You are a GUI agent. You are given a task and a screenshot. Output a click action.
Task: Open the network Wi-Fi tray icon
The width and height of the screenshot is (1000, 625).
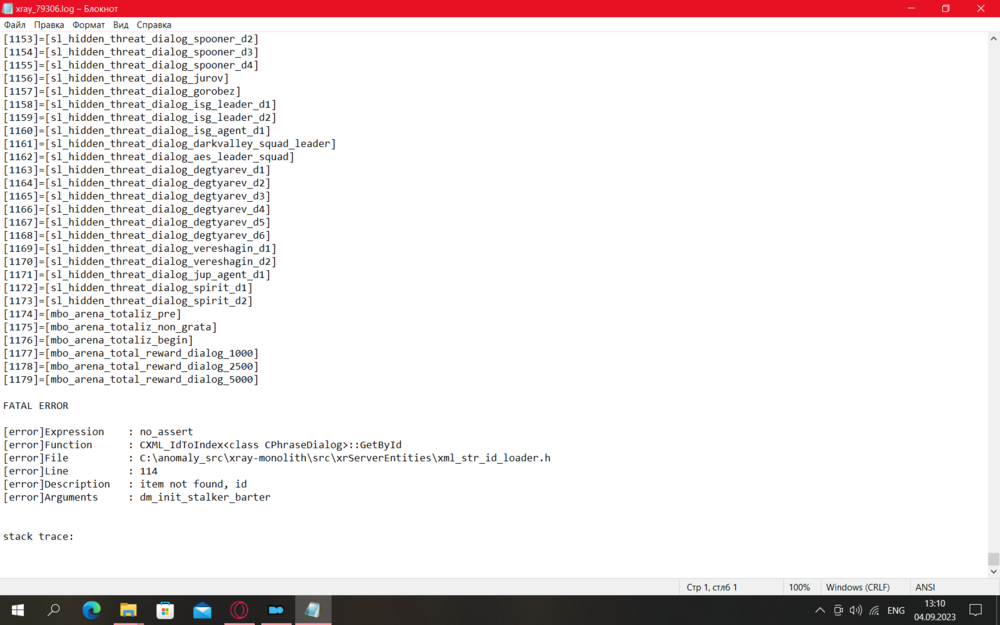[x=874, y=610]
